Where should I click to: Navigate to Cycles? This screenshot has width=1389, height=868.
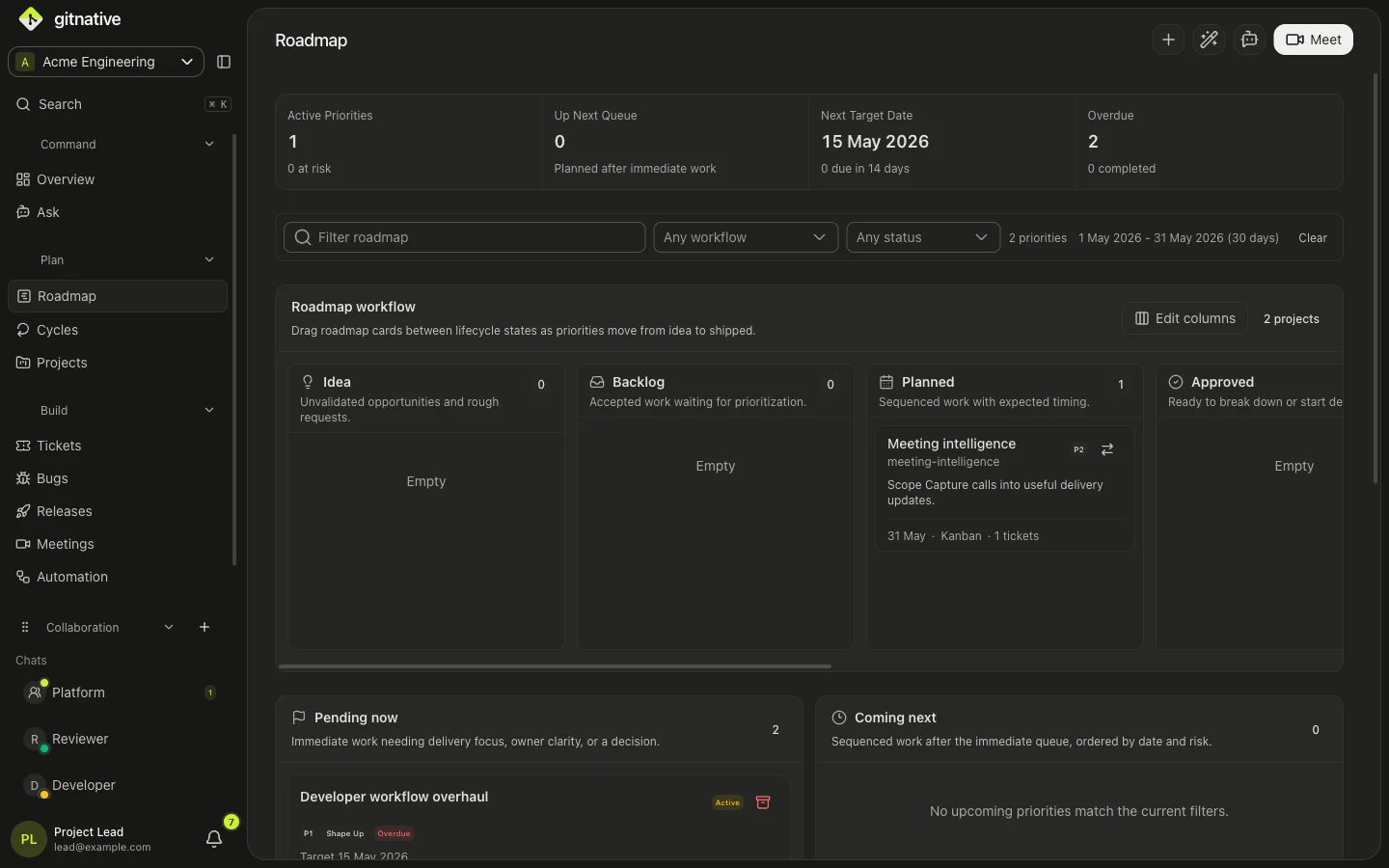click(x=118, y=330)
